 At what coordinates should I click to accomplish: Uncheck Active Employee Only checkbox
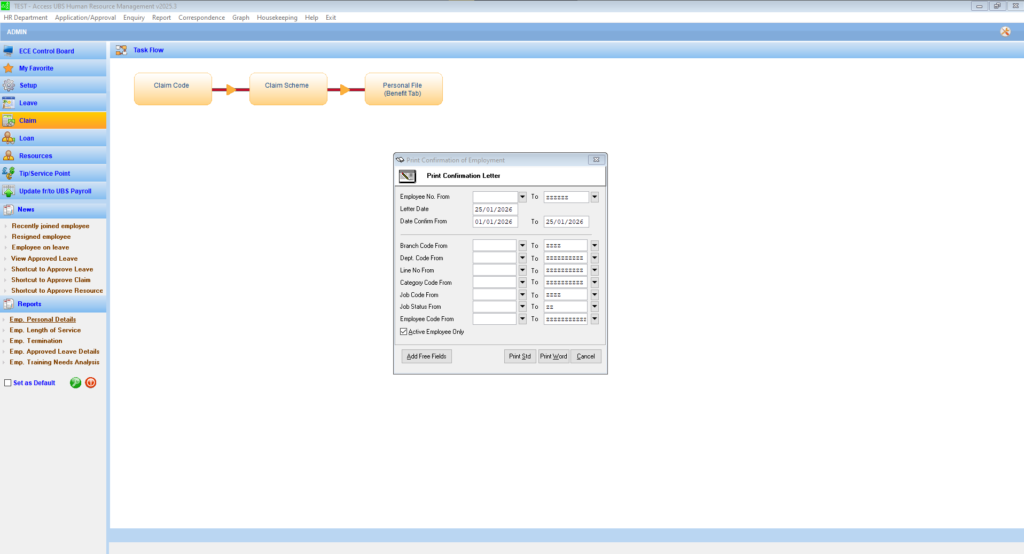pyautogui.click(x=403, y=331)
